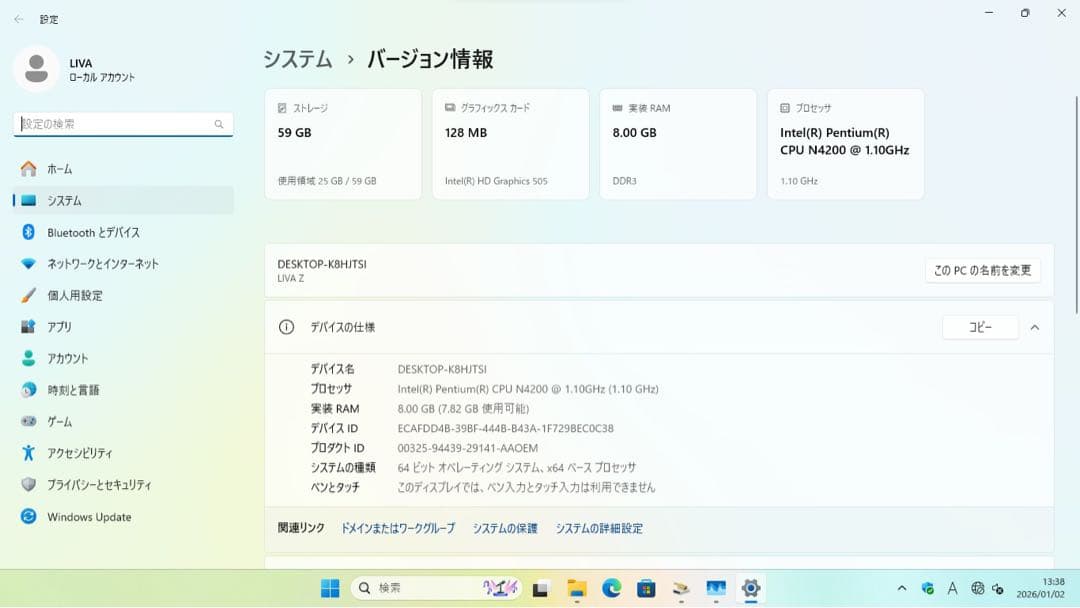Screen dimensions: 1080x608
Task: Open Microsoft Store from taskbar
Action: click(x=646, y=588)
